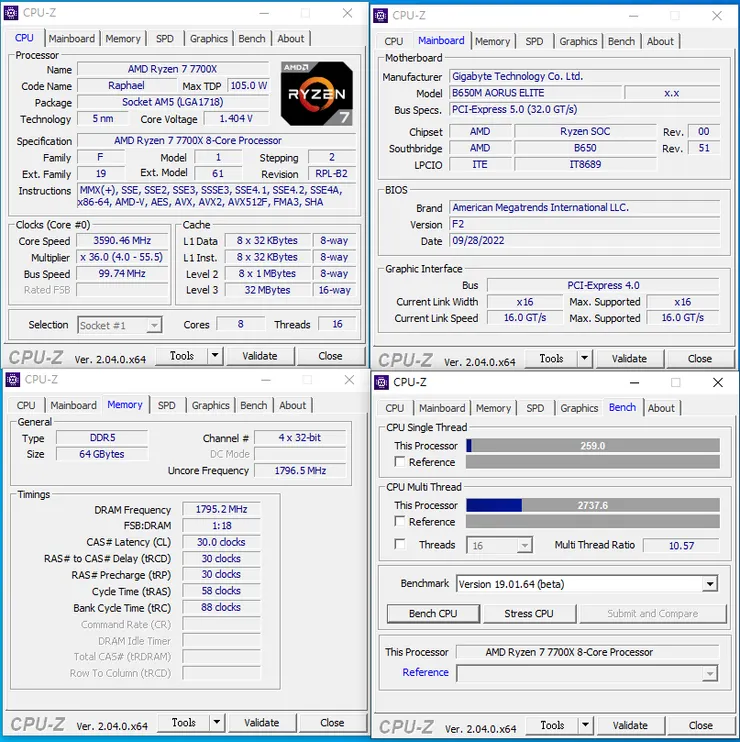Open SPD tab in Bench window
Screen dimensions: 740x742
[535, 408]
